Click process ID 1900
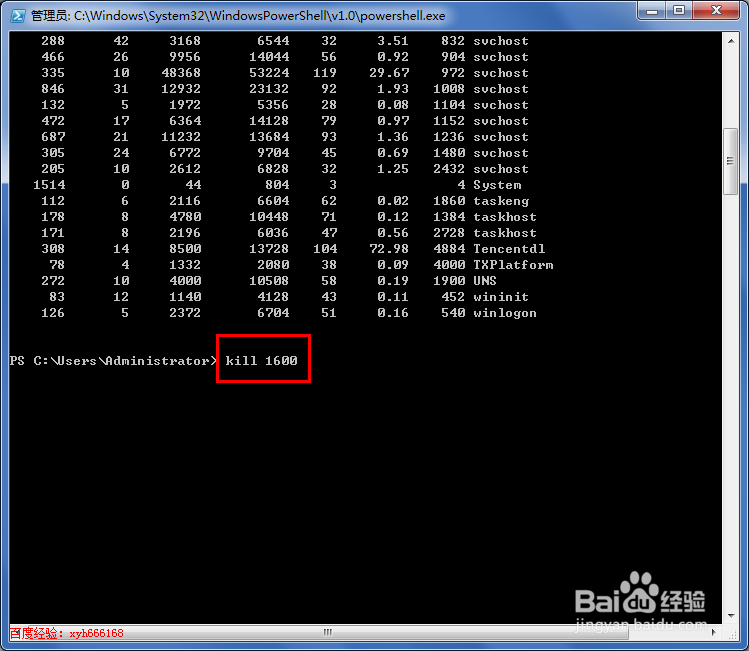The width and height of the screenshot is (749, 651). 449,281
